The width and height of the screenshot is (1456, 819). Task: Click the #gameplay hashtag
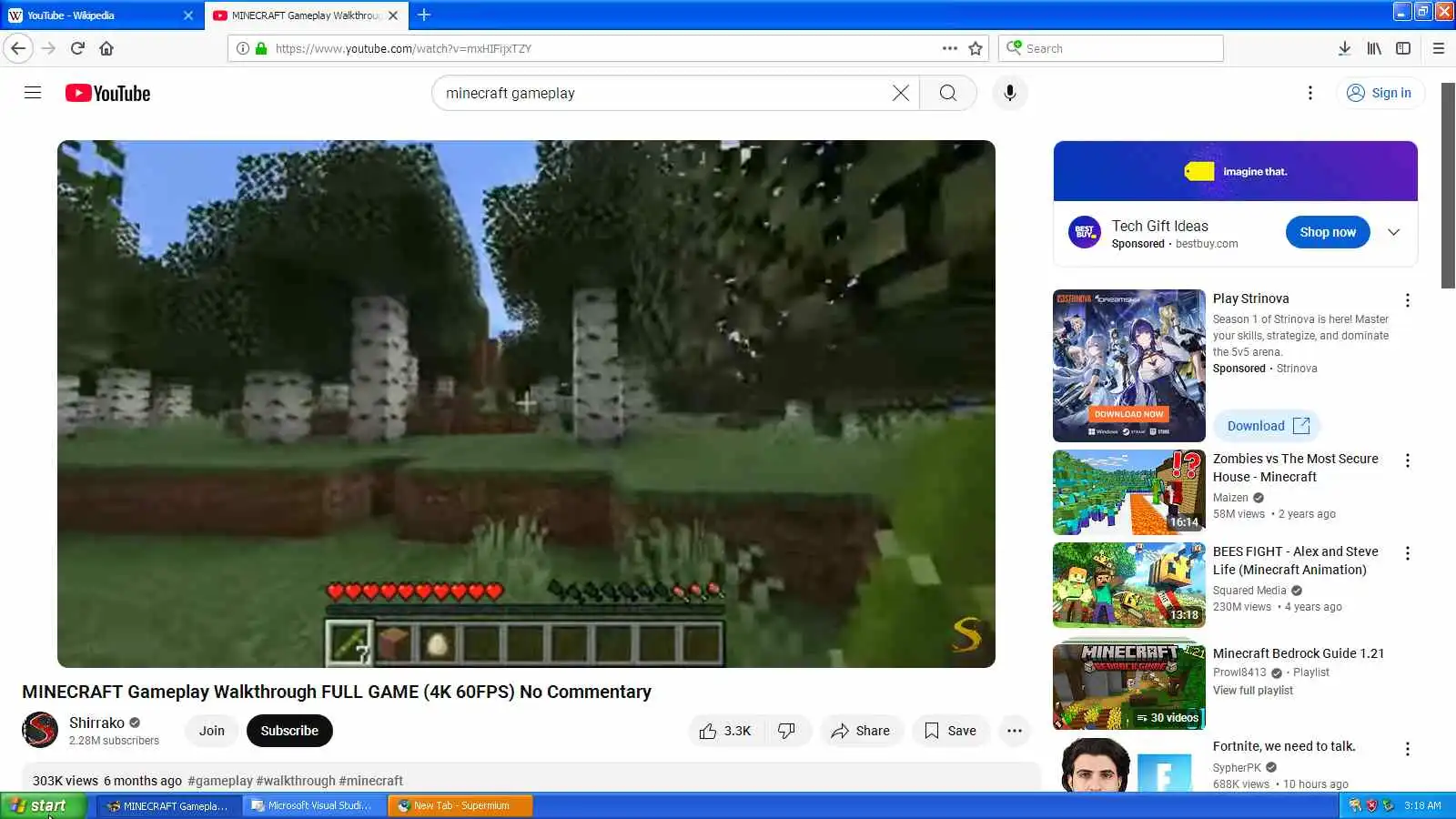(220, 781)
